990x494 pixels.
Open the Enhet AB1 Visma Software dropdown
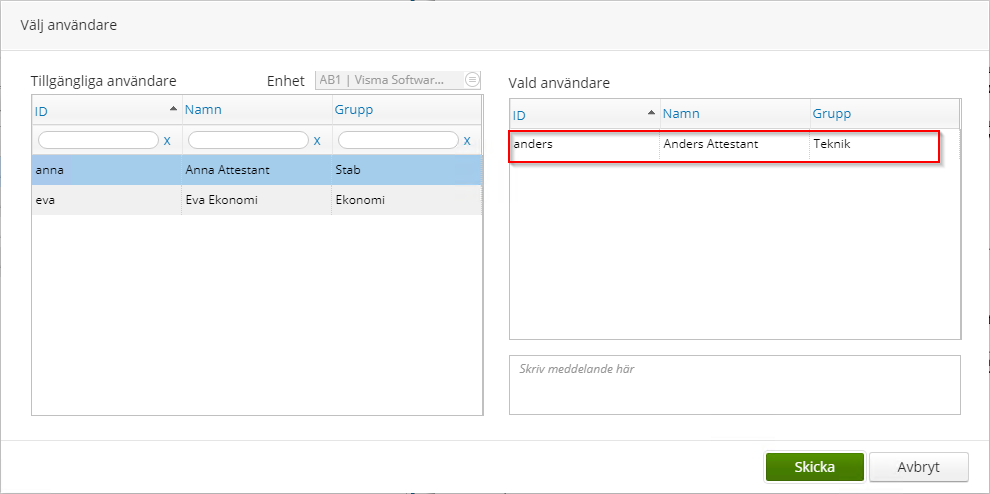tap(390, 80)
